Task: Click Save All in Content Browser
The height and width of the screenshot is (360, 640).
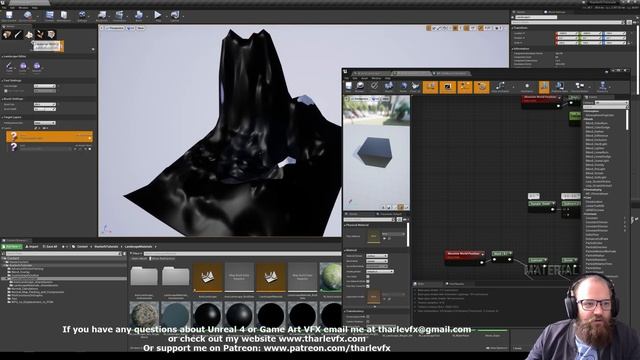Action: coord(50,247)
